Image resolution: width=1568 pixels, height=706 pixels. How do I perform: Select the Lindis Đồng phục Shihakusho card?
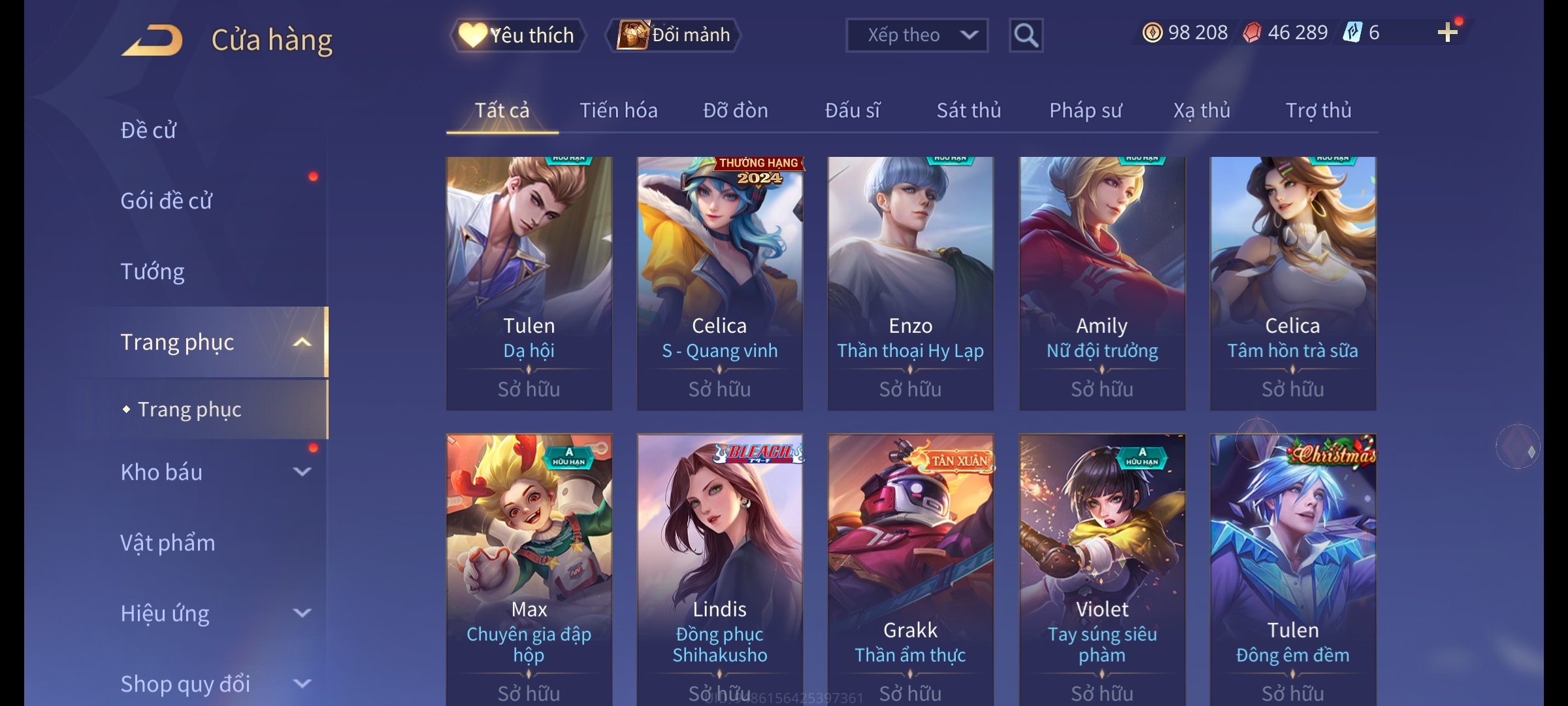pos(720,570)
